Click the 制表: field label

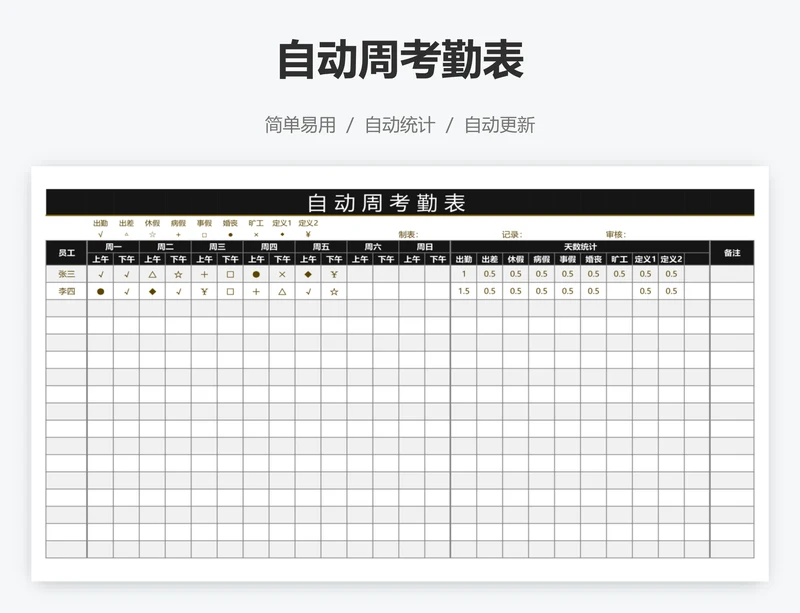[x=408, y=235]
